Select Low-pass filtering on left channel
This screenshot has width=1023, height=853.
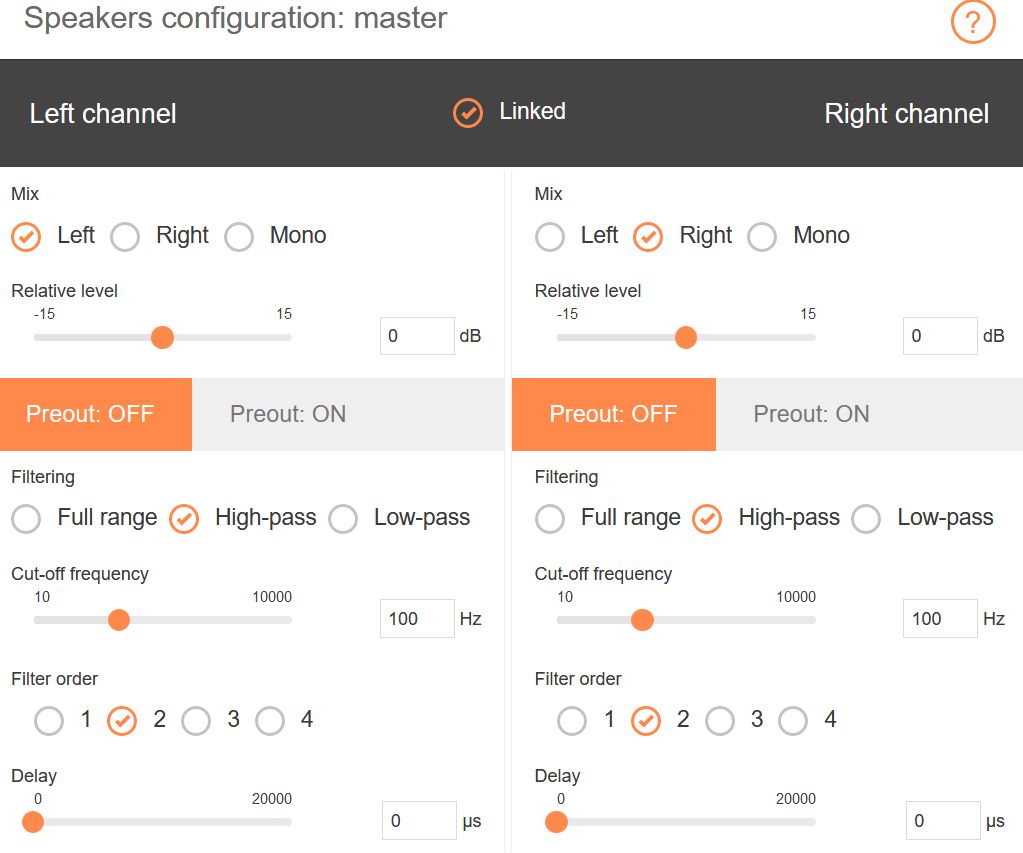343,520
